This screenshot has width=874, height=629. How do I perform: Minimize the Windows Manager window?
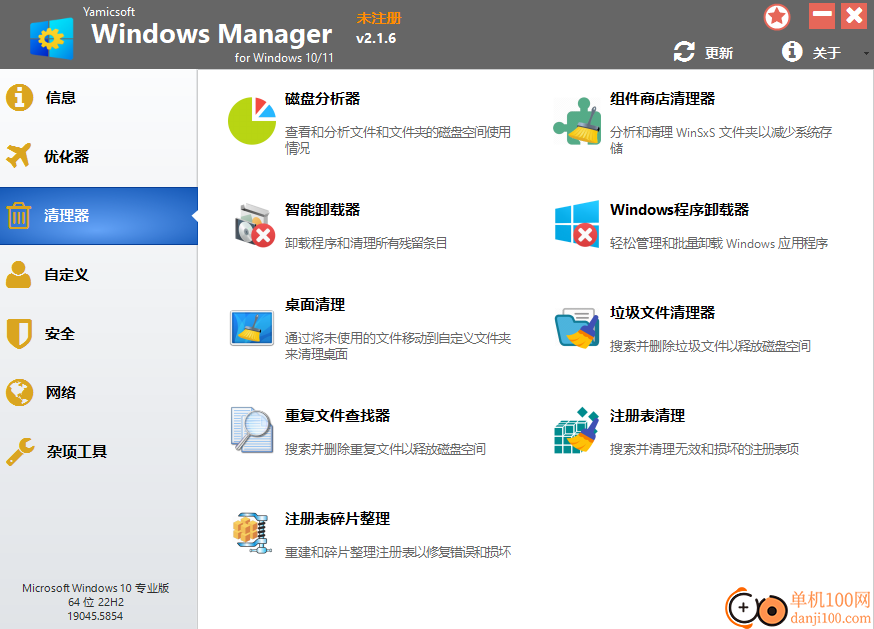(822, 16)
